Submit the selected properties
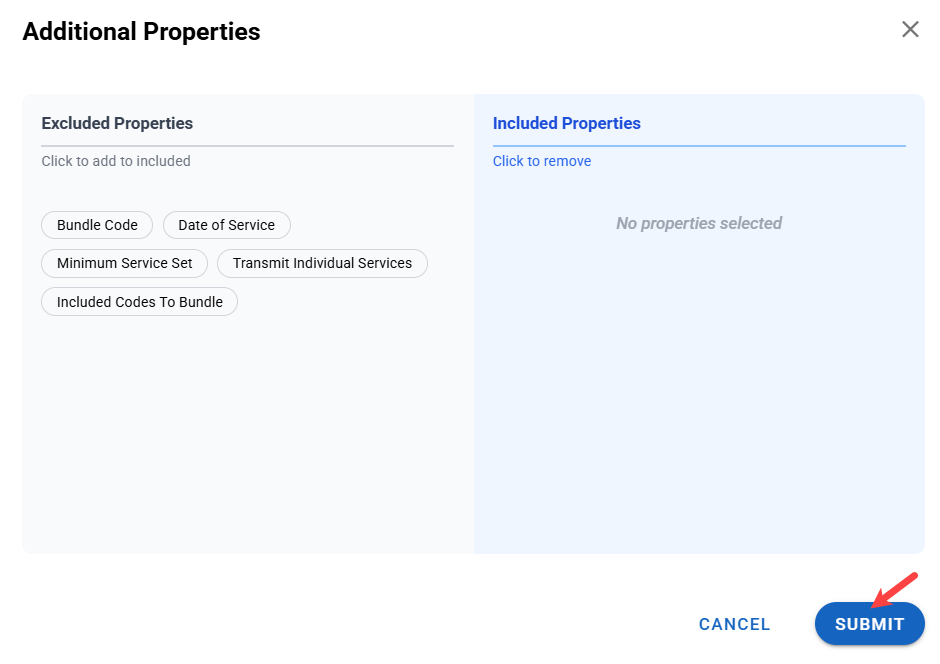The width and height of the screenshot is (940, 664). click(869, 624)
